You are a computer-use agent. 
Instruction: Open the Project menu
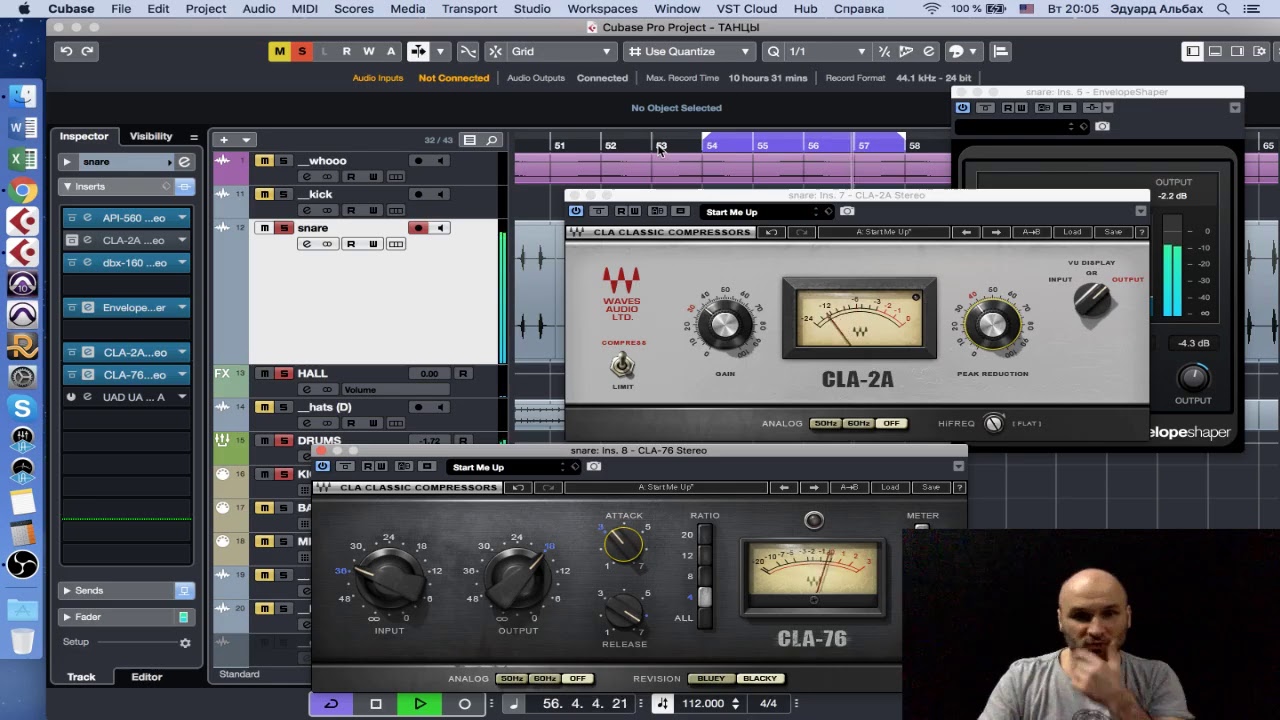206,9
